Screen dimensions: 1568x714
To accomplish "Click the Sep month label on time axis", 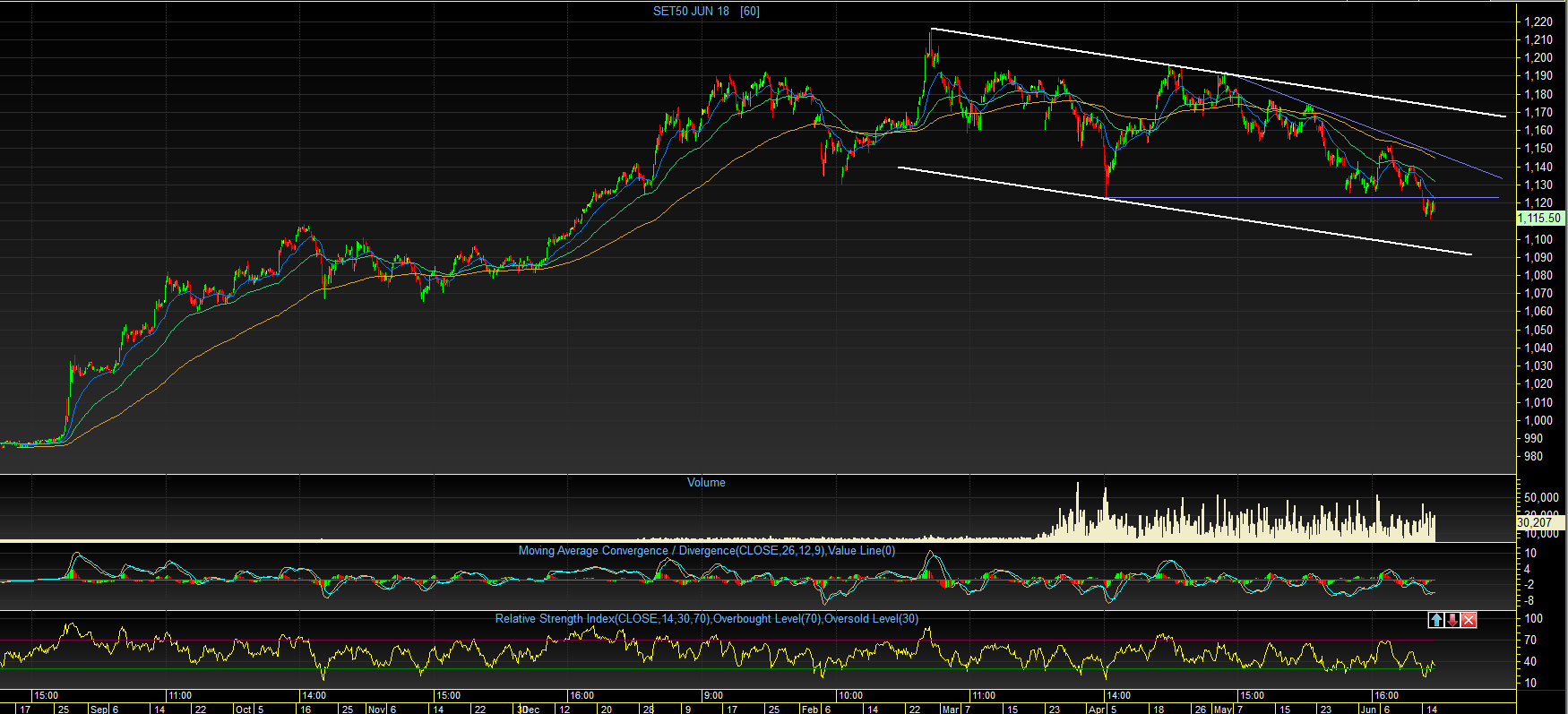I will [99, 709].
